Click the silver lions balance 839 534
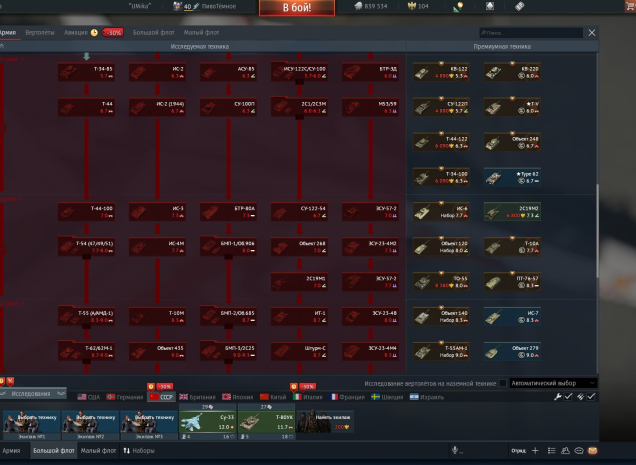This screenshot has height=465, width=636. point(371,6)
